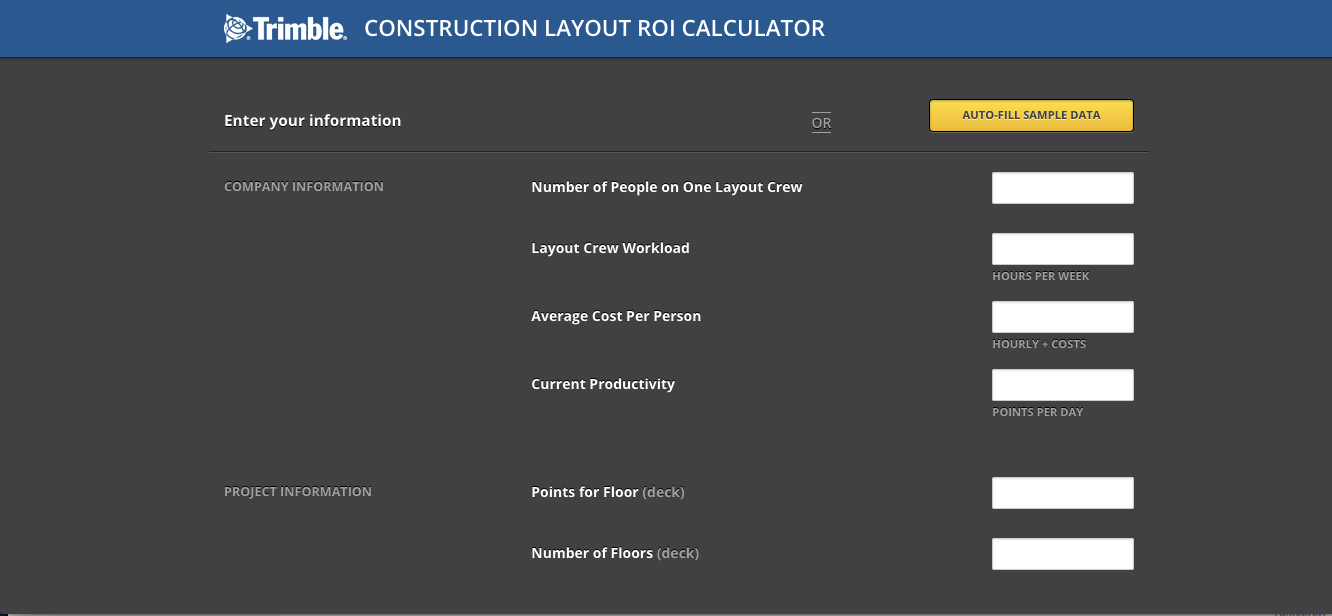
Task: Click the 'Current Productivity' label
Action: (603, 384)
